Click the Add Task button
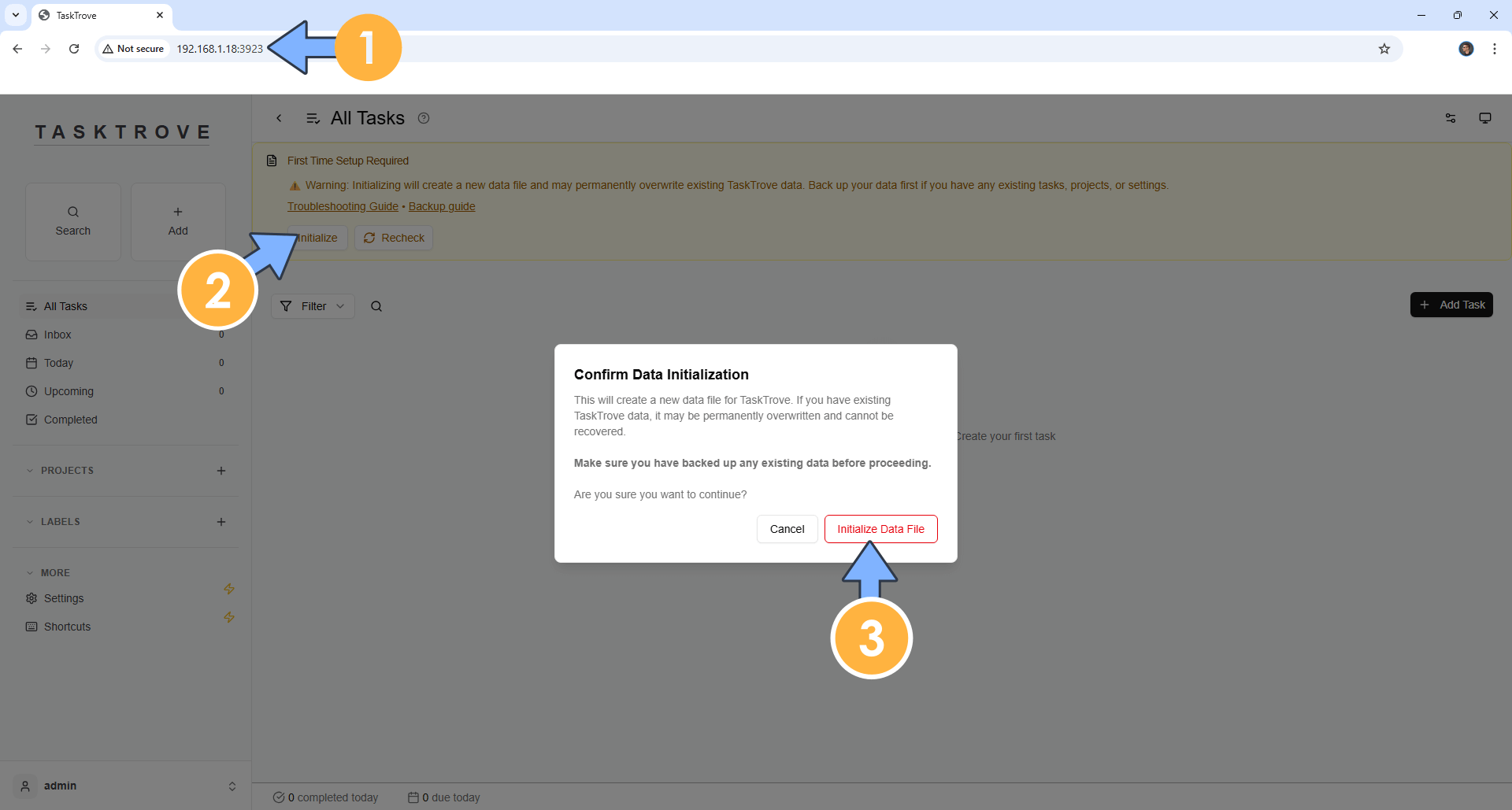 (1451, 305)
